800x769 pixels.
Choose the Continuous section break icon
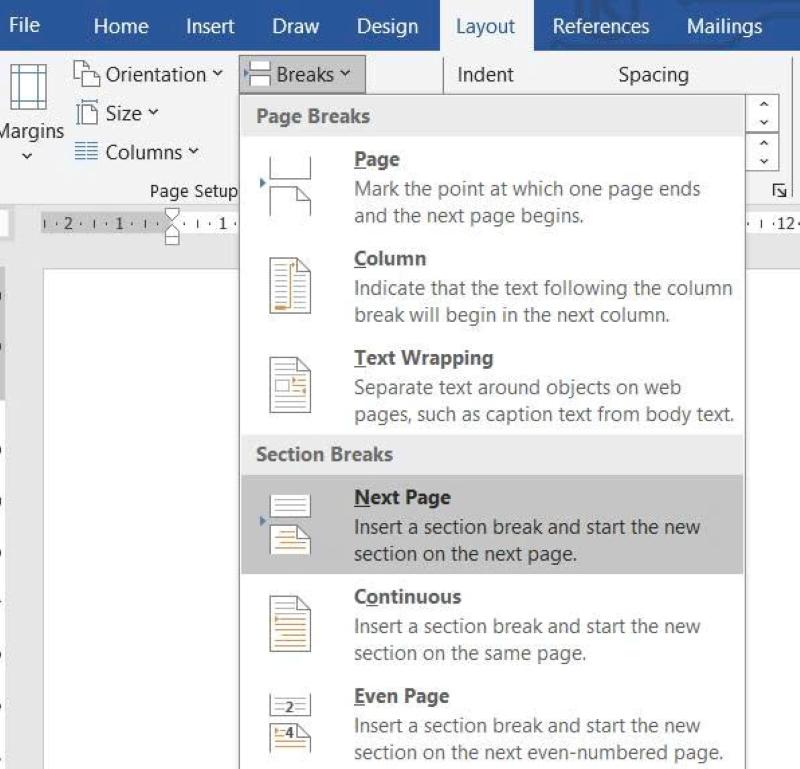pyautogui.click(x=290, y=624)
